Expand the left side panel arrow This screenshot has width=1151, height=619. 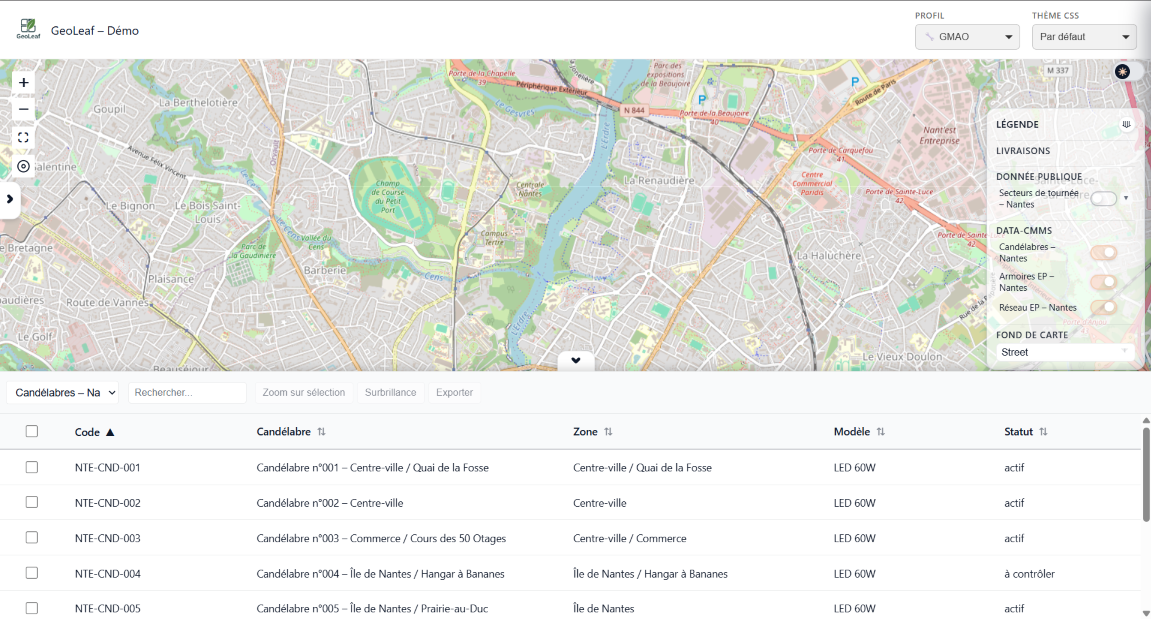[10, 199]
